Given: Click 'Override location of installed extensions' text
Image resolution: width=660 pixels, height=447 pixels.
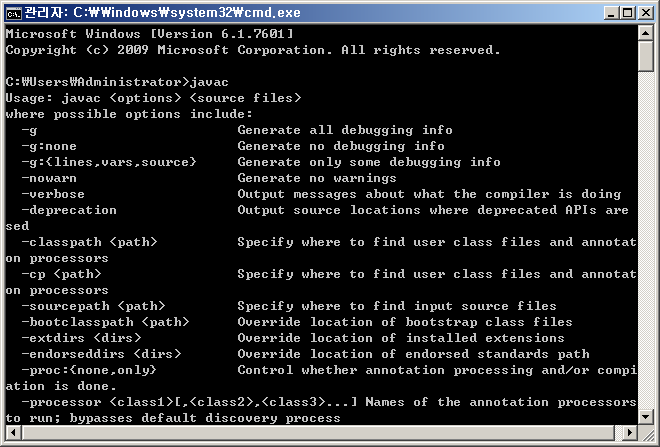Looking at the screenshot, I should (x=401, y=338).
